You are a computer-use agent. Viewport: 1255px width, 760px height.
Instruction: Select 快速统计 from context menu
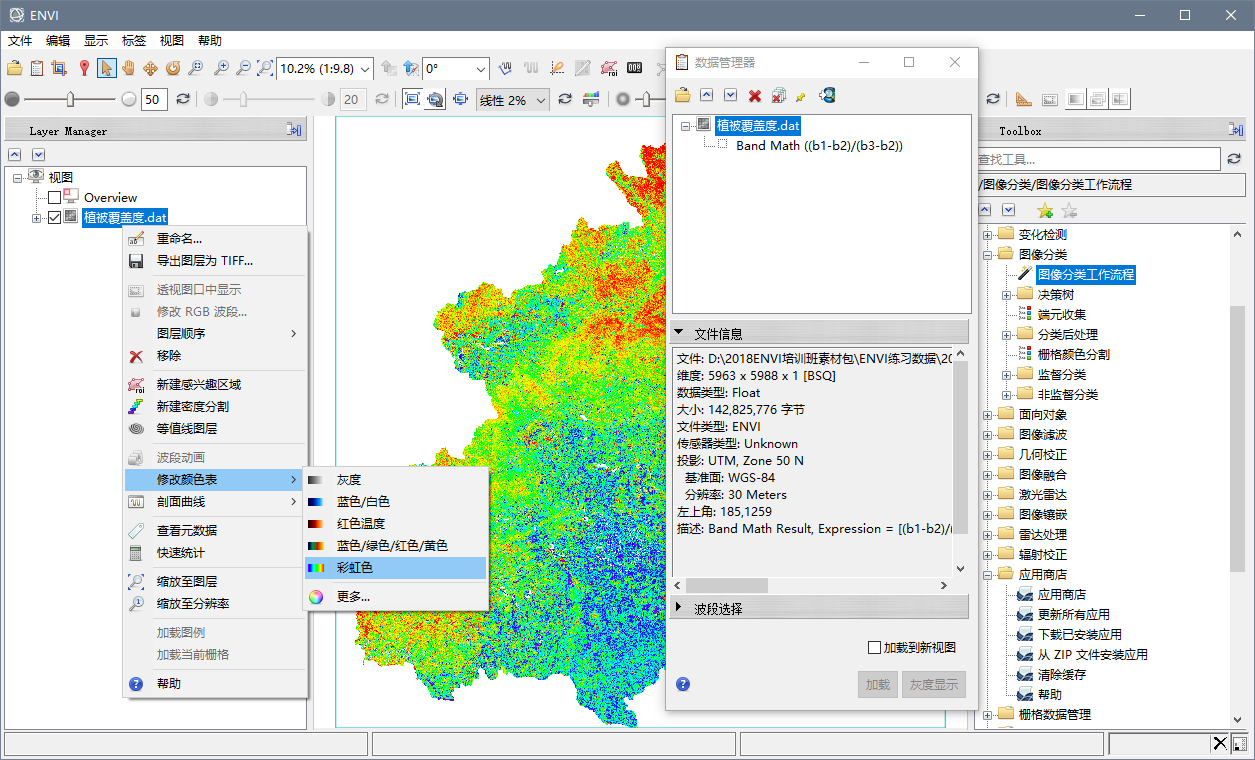point(180,553)
